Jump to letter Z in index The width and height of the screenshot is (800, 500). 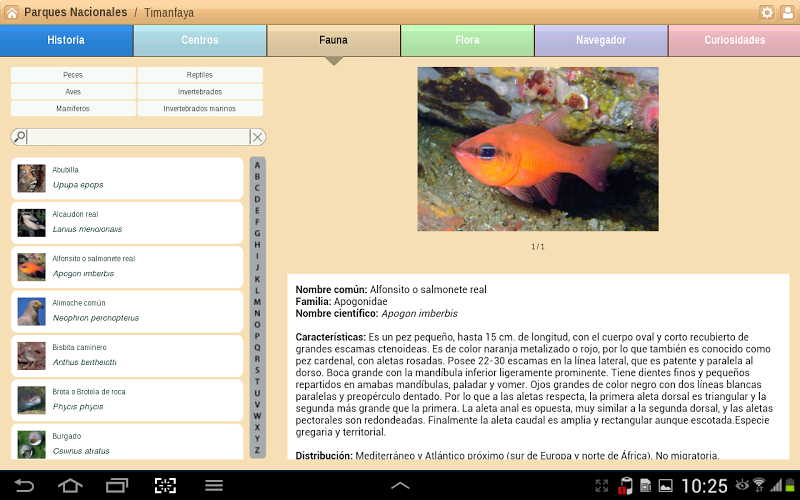pos(257,450)
